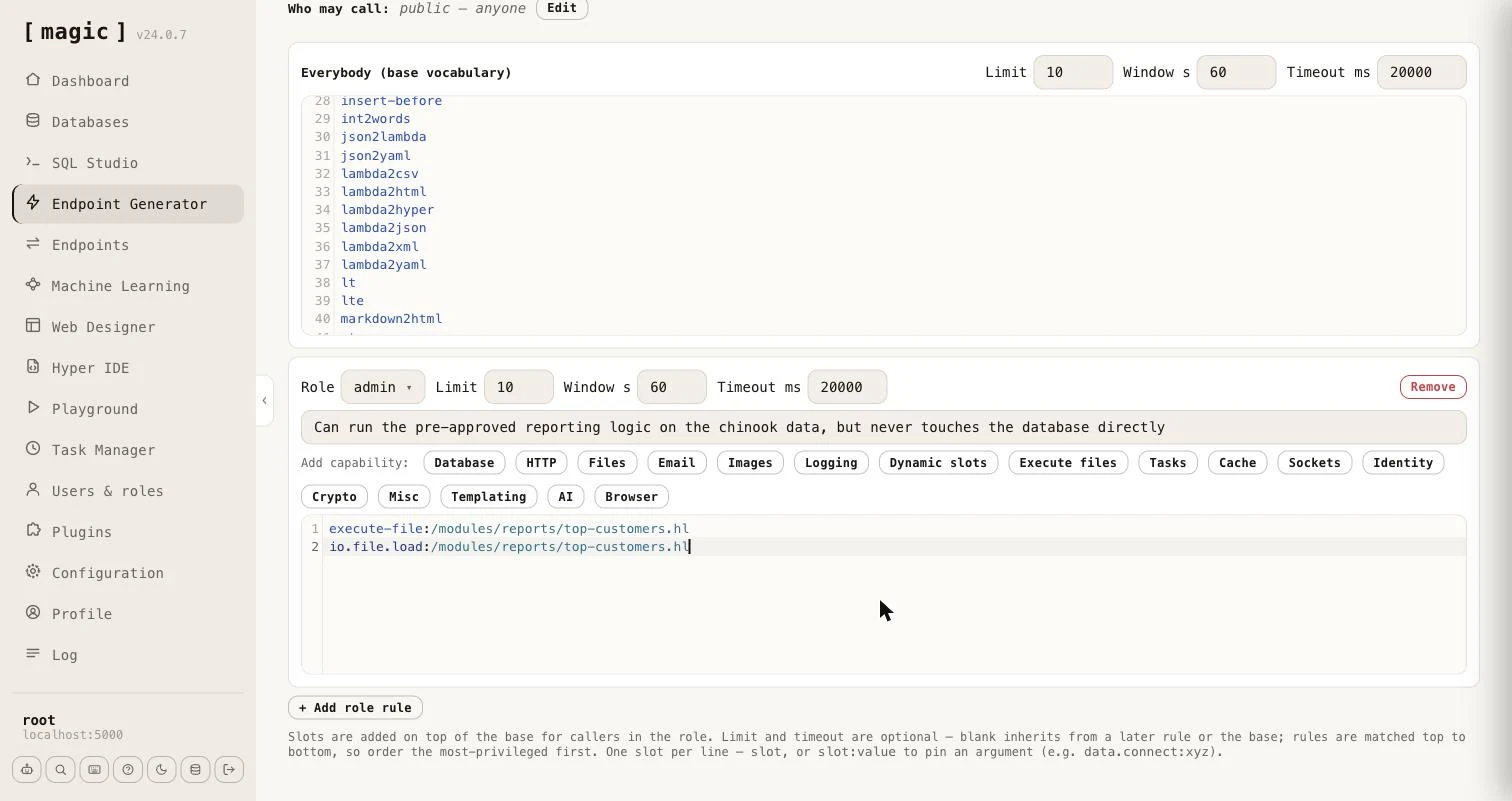The image size is (1512, 801).
Task: Open the Role admin dropdown
Action: (382, 387)
